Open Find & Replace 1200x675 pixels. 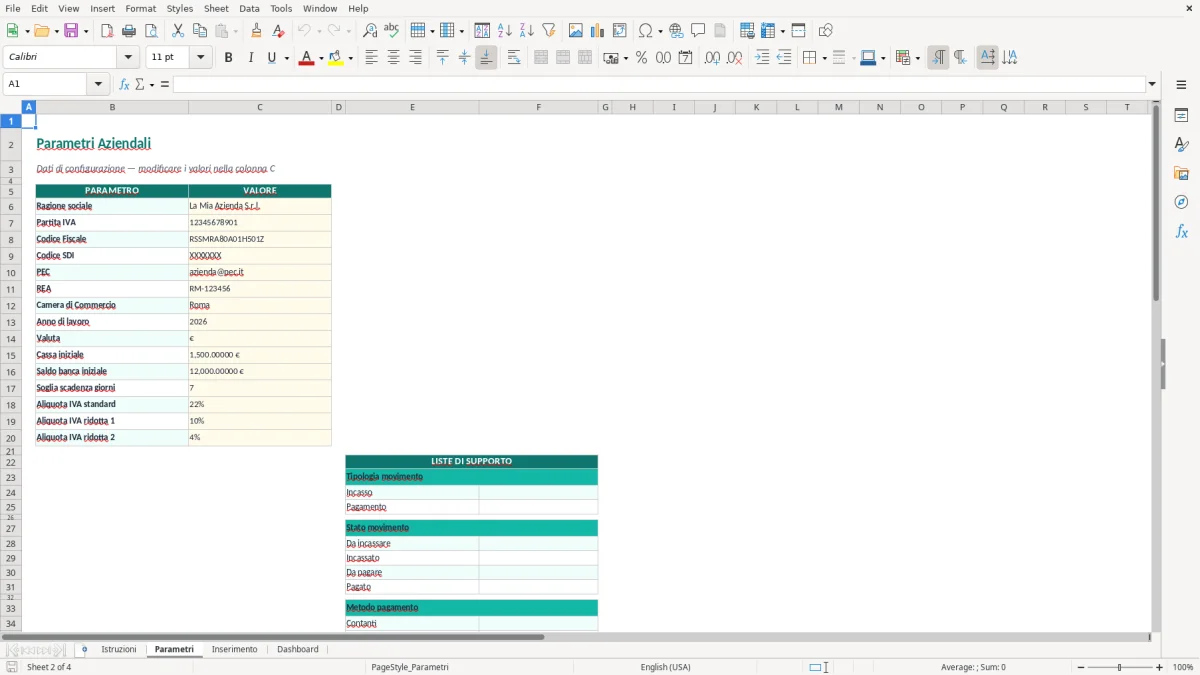pos(370,31)
